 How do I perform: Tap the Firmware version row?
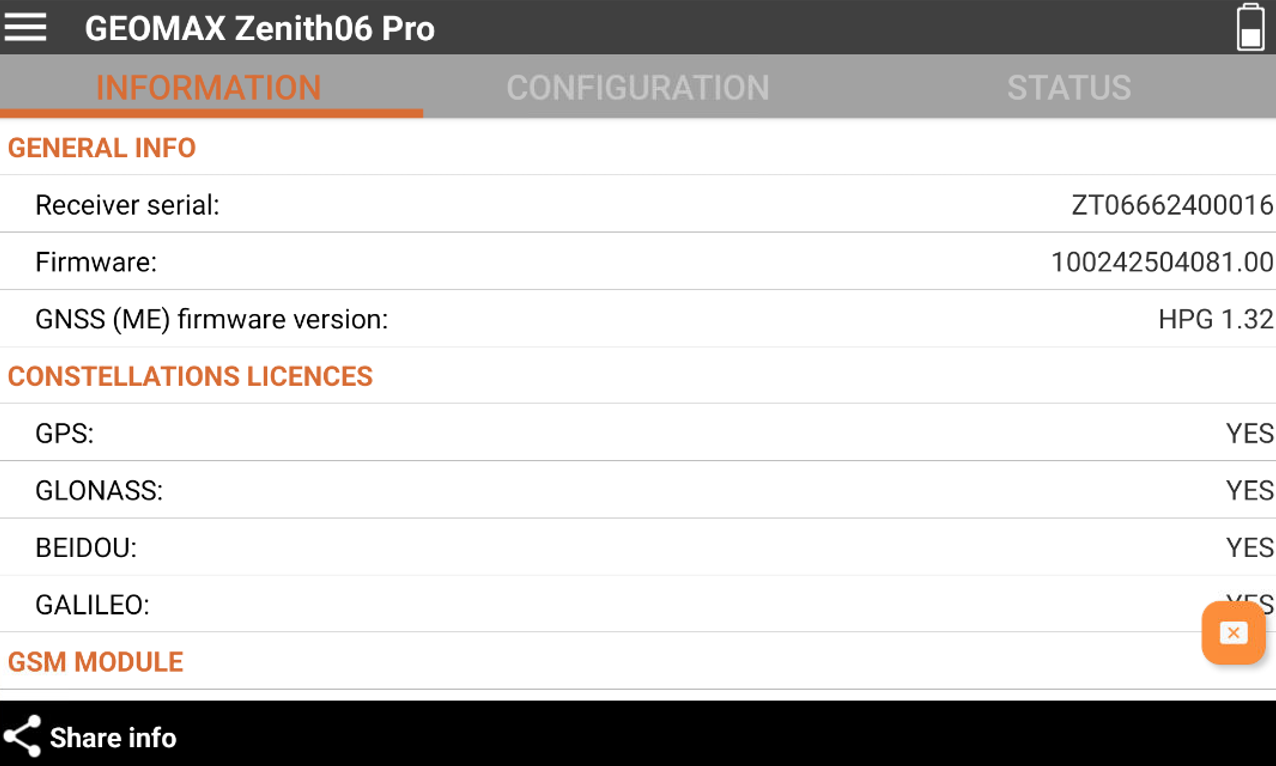(x=637, y=262)
